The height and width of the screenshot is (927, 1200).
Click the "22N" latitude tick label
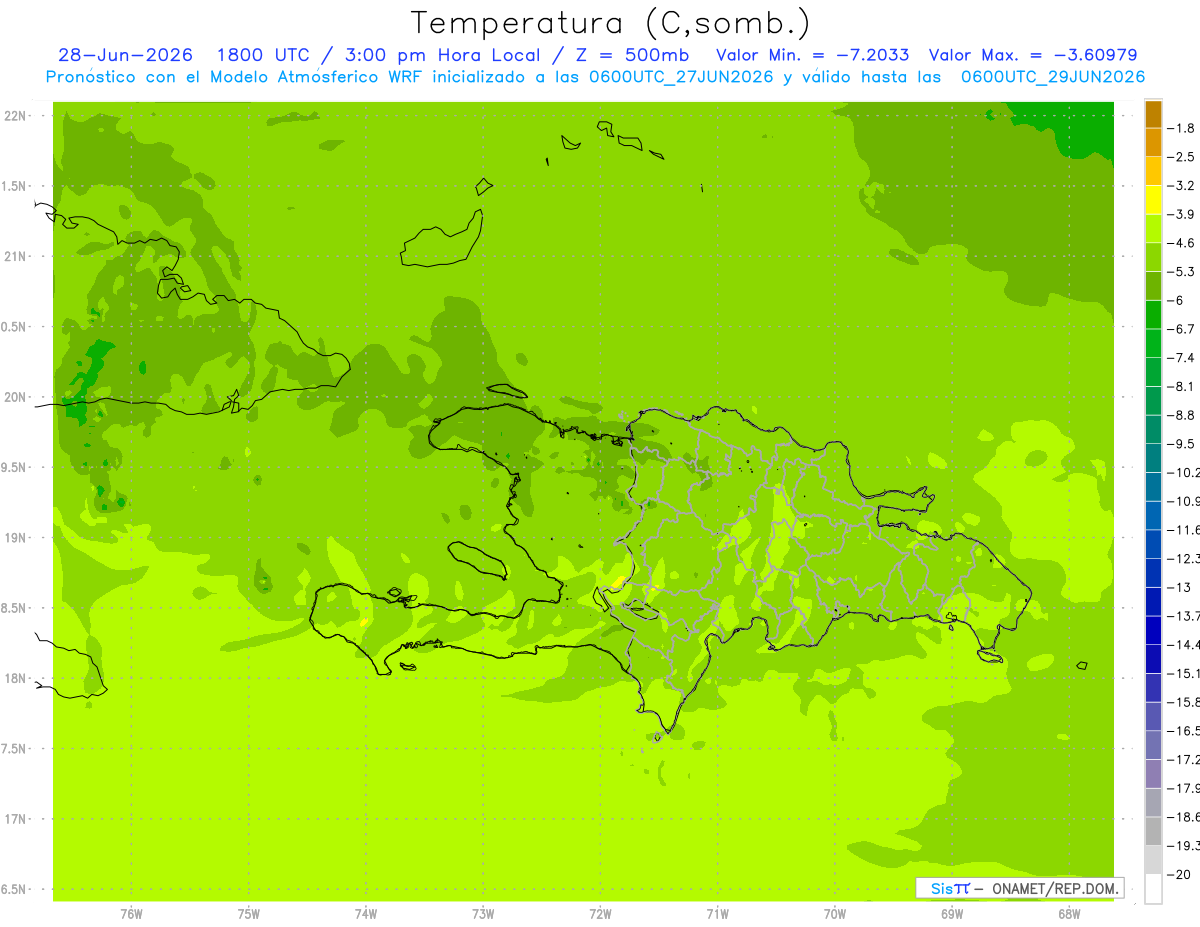[15, 116]
